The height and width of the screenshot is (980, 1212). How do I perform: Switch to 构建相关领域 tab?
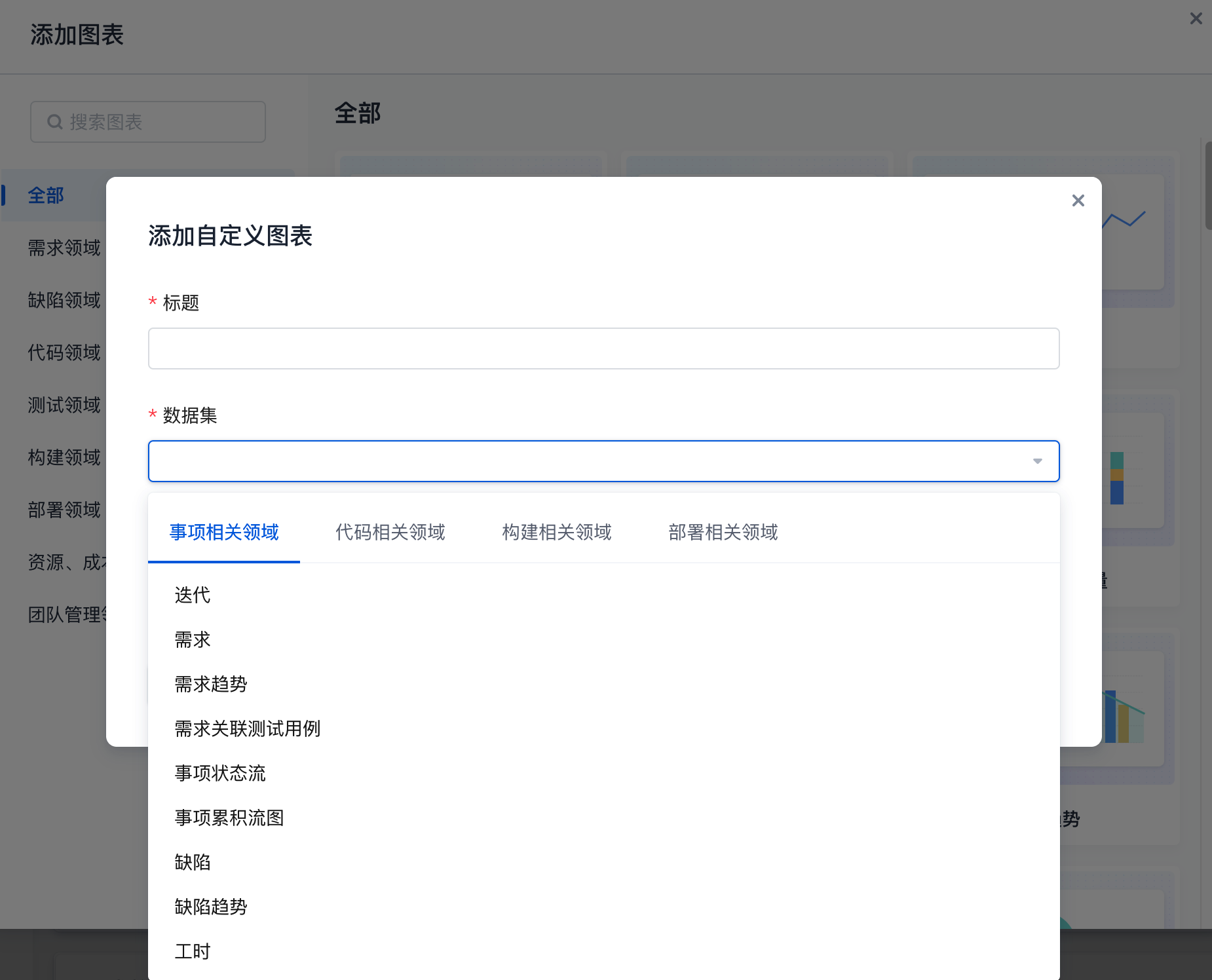(x=556, y=532)
